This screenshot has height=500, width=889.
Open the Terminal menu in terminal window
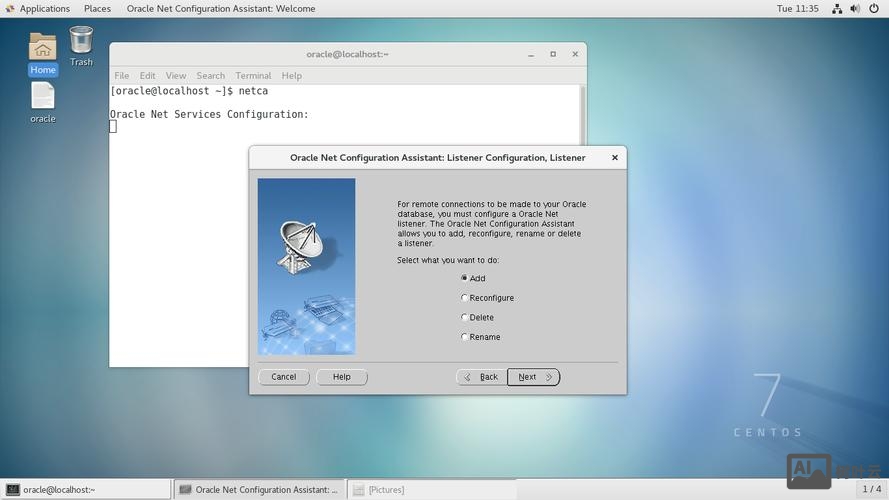(253, 75)
